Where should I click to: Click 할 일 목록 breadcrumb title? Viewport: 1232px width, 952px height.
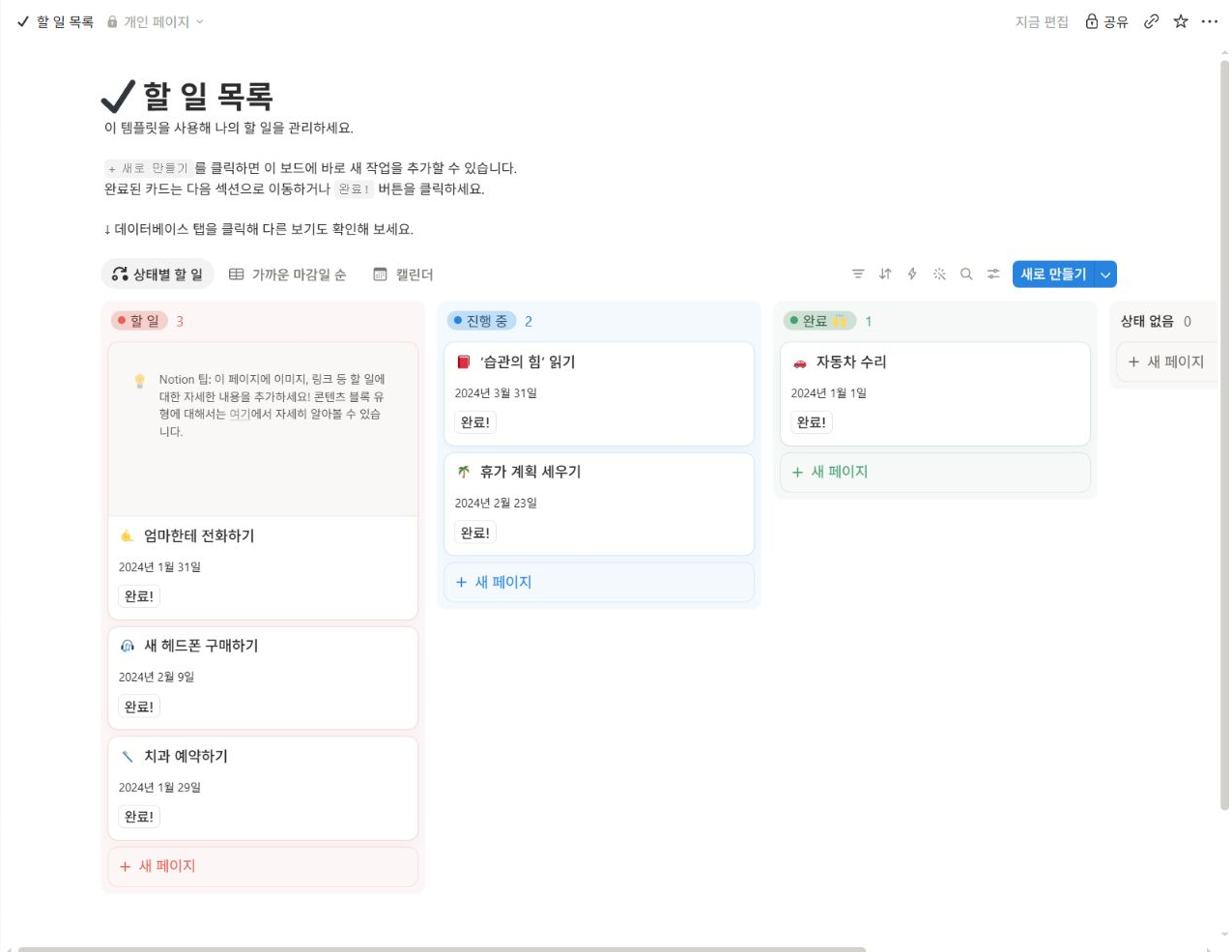tap(65, 21)
